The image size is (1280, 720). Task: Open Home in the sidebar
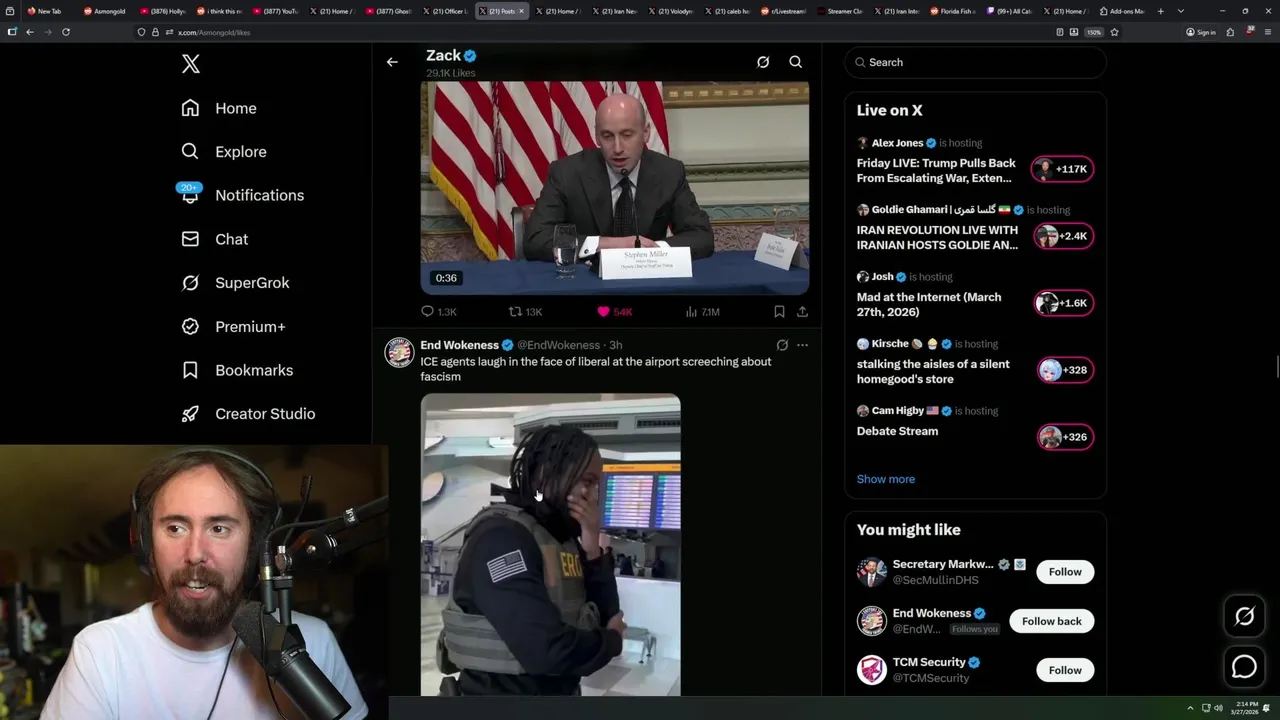pyautogui.click(x=219, y=108)
